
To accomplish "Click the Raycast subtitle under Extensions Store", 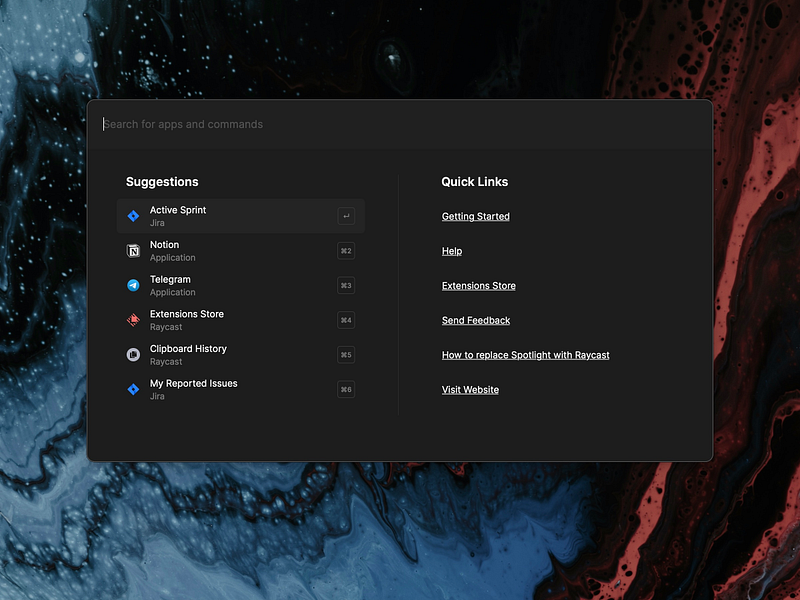I will pyautogui.click(x=166, y=327).
